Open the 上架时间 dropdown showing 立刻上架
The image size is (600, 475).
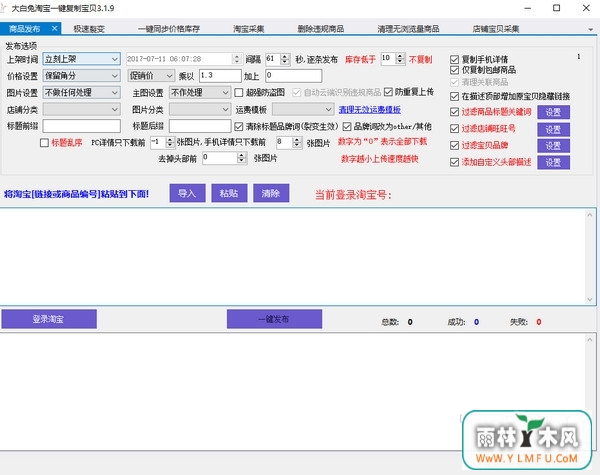[x=82, y=59]
